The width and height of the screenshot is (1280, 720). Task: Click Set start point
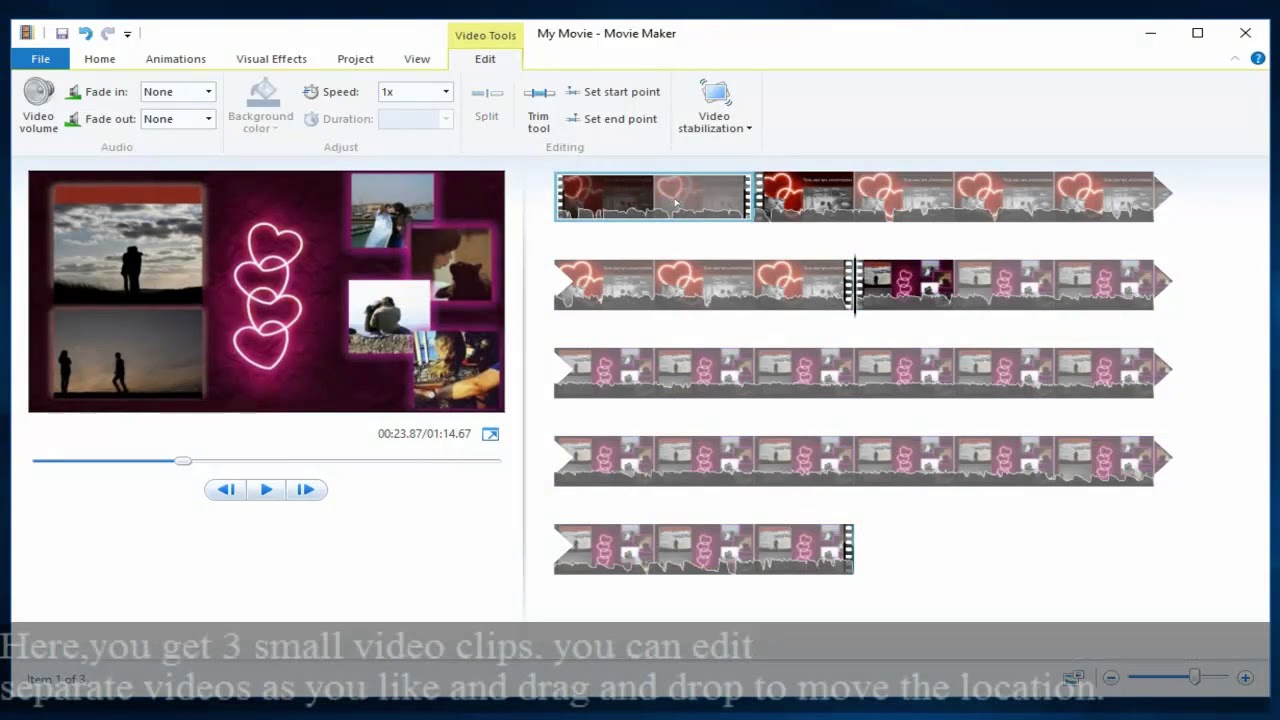click(613, 92)
